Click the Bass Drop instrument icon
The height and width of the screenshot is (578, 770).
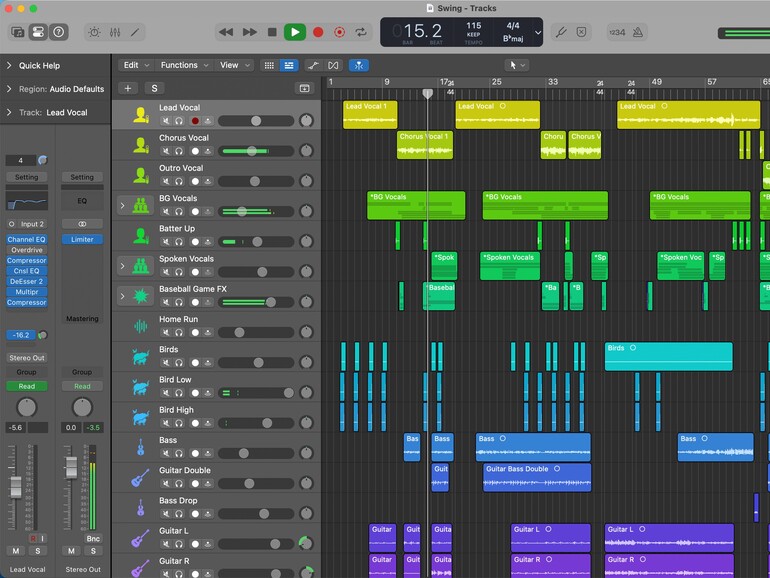(x=141, y=508)
